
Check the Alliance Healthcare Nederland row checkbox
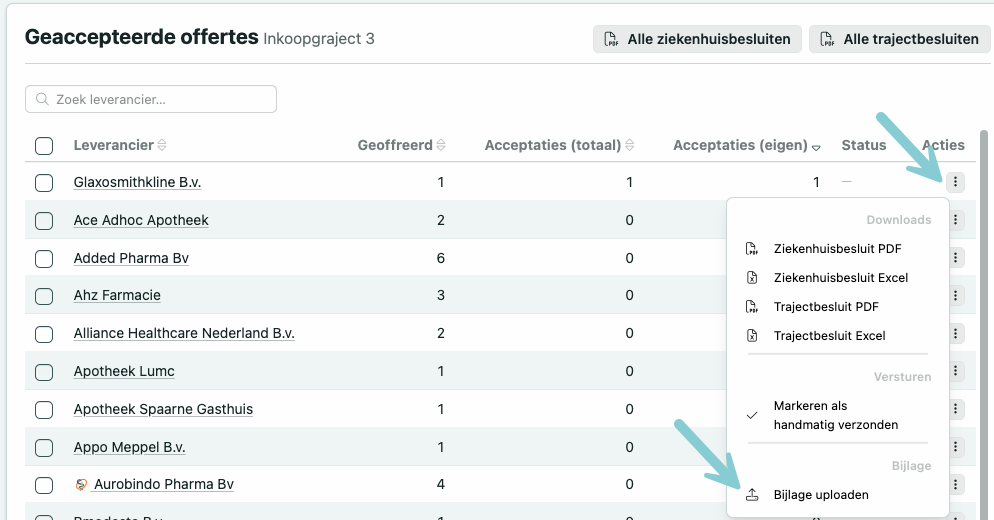(44, 334)
